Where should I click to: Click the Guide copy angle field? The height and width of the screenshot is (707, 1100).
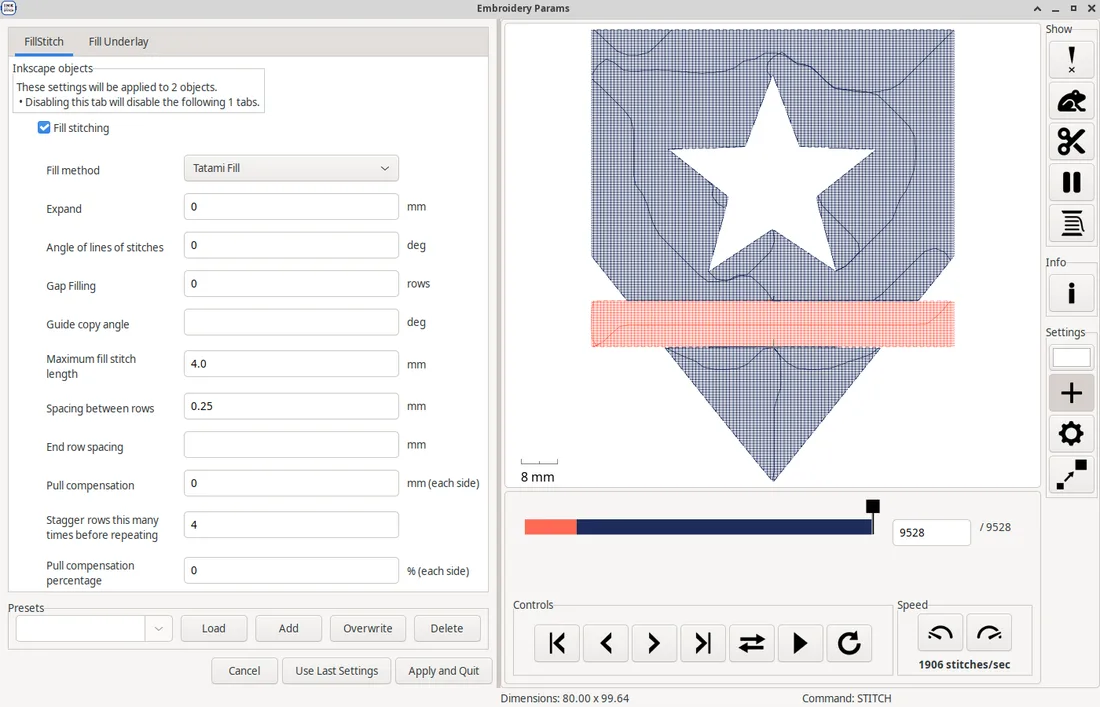(291, 323)
